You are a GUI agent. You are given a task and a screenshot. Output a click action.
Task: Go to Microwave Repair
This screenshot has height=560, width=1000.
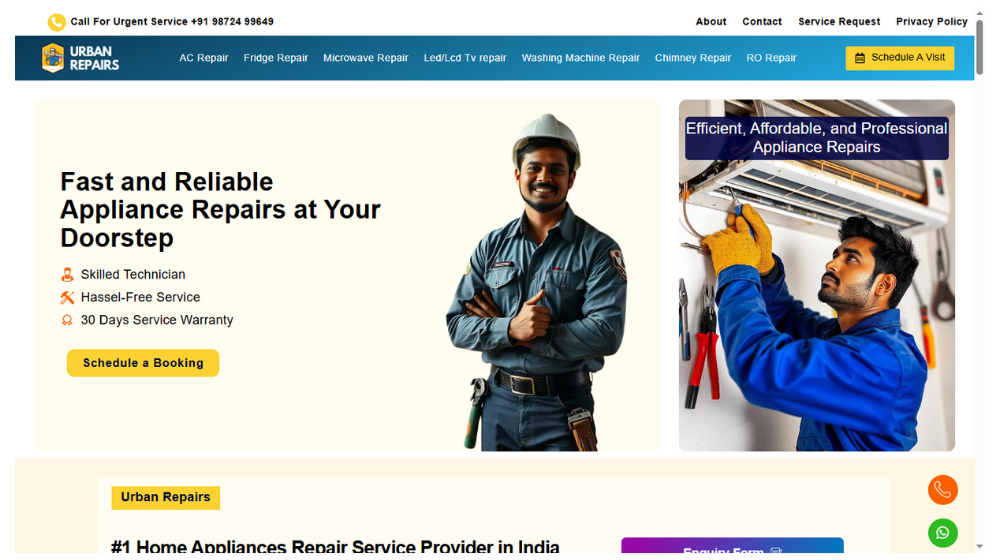365,58
